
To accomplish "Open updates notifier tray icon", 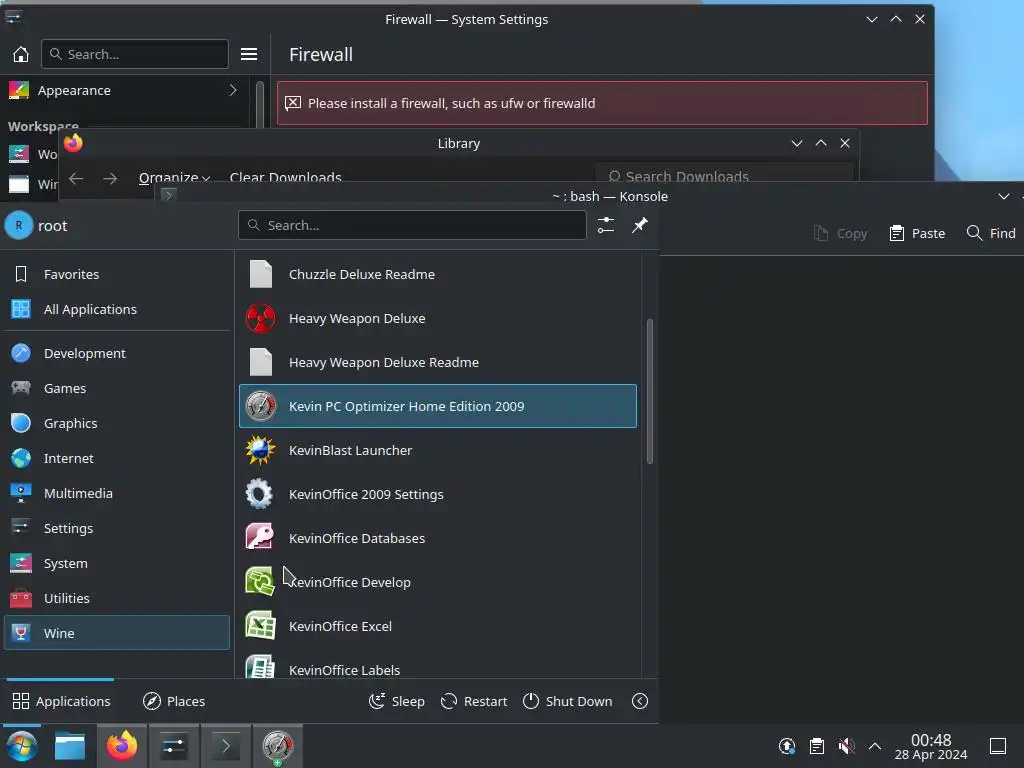I will point(787,746).
